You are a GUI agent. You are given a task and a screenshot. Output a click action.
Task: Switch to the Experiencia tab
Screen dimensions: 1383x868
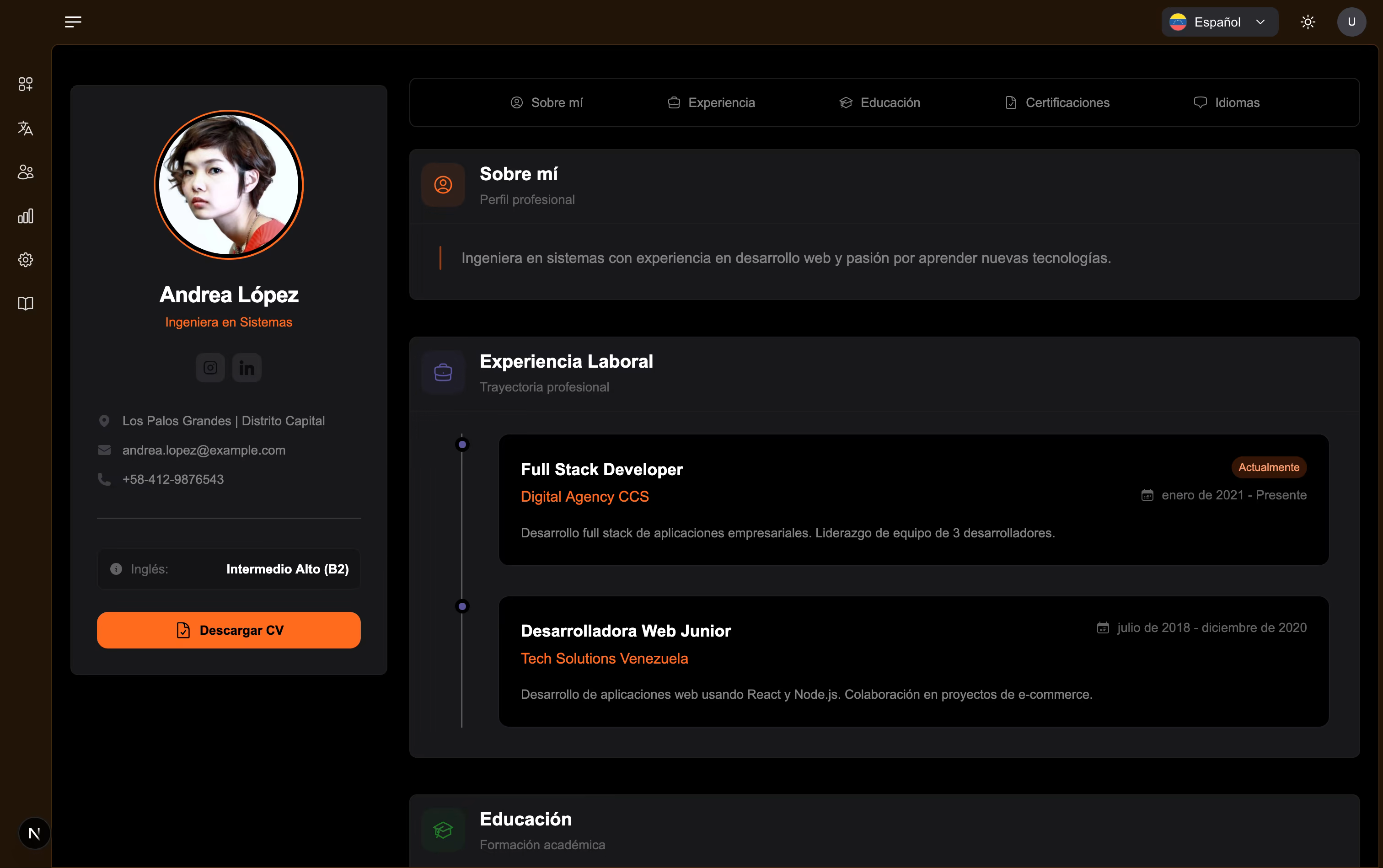[711, 102]
